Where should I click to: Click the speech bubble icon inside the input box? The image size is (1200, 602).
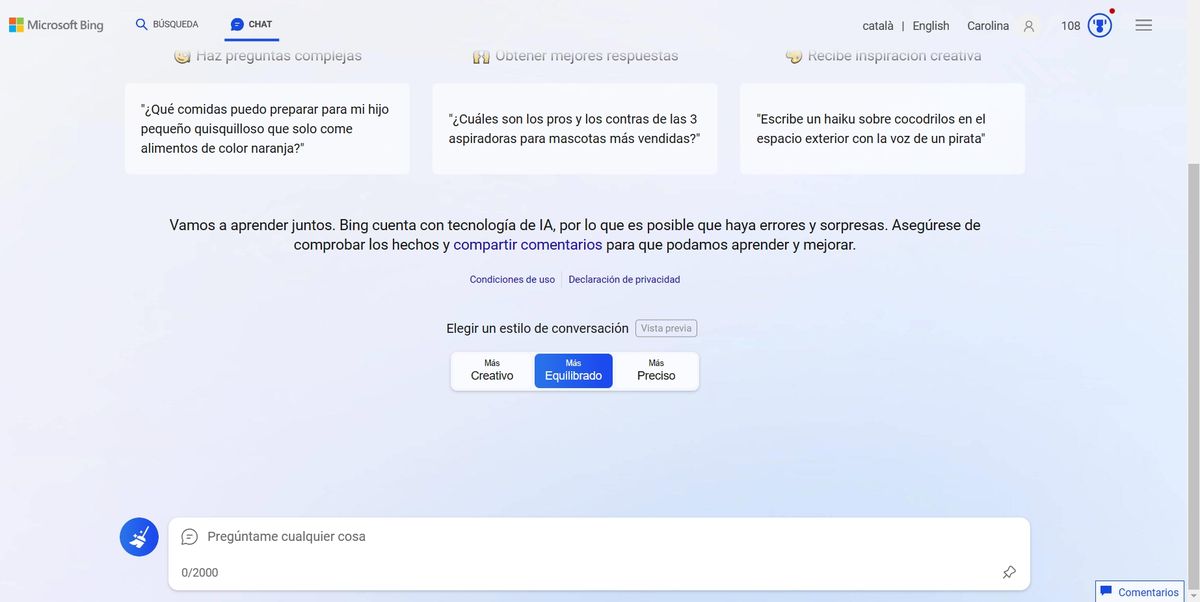coord(189,536)
